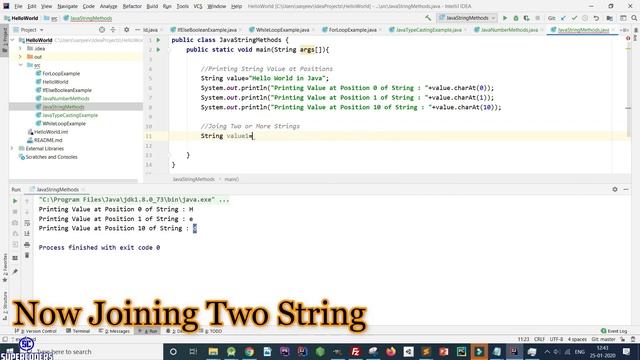Viewport: 640px width, 360px height.
Task: Click the run gutter arrow beside main method
Action: click(x=158, y=49)
